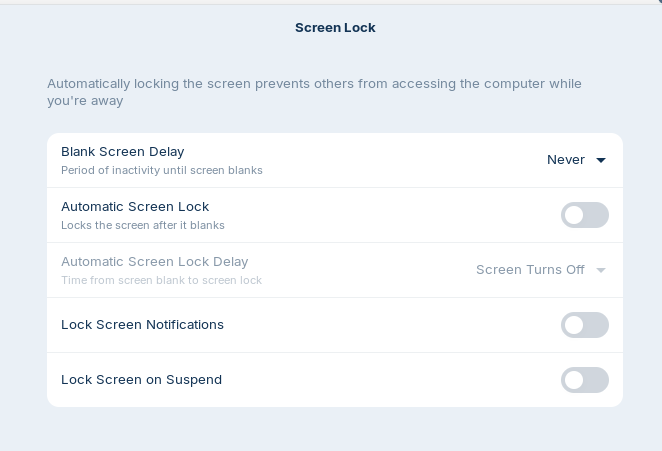Viewport: 662px width, 451px height.
Task: Click the Screen Turns Off dropdown arrow
Action: pyautogui.click(x=601, y=270)
